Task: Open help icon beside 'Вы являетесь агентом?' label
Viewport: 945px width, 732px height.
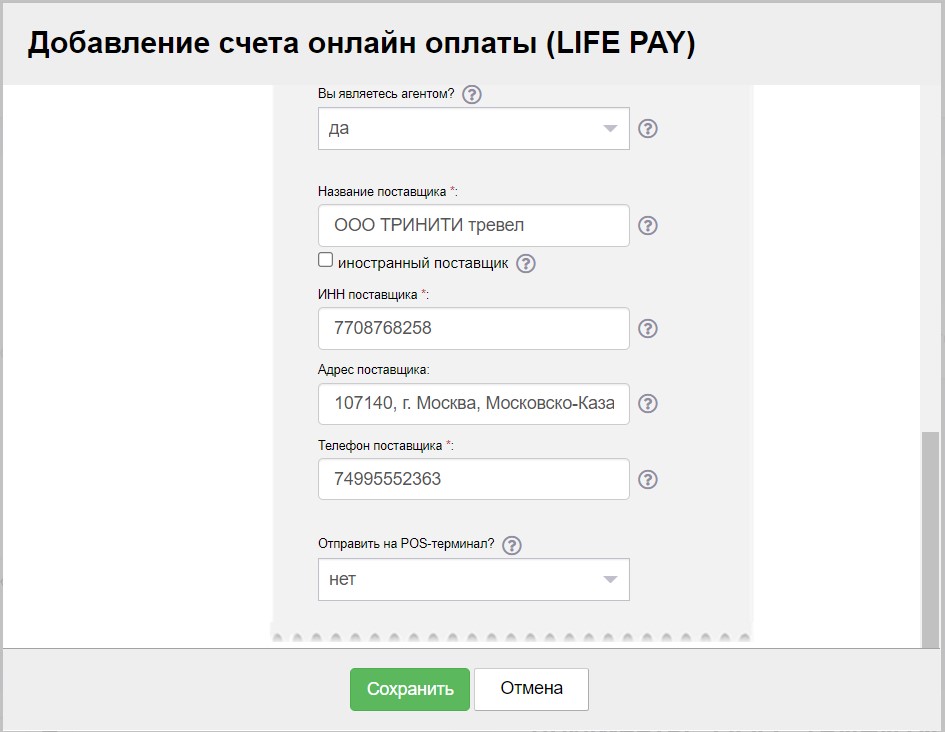Action: tap(471, 95)
